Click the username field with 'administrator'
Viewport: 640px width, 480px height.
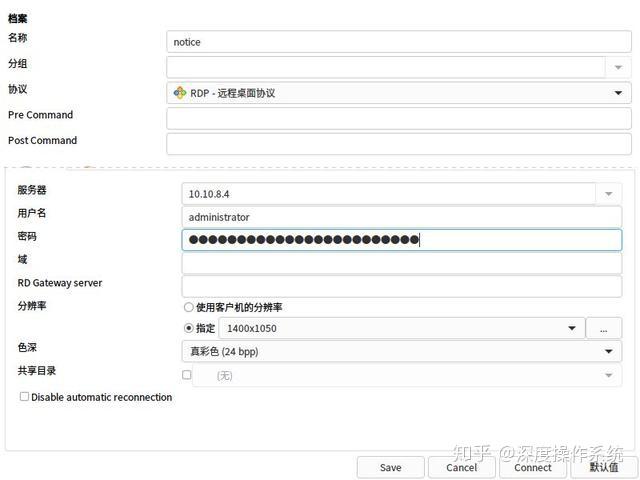[x=402, y=217]
